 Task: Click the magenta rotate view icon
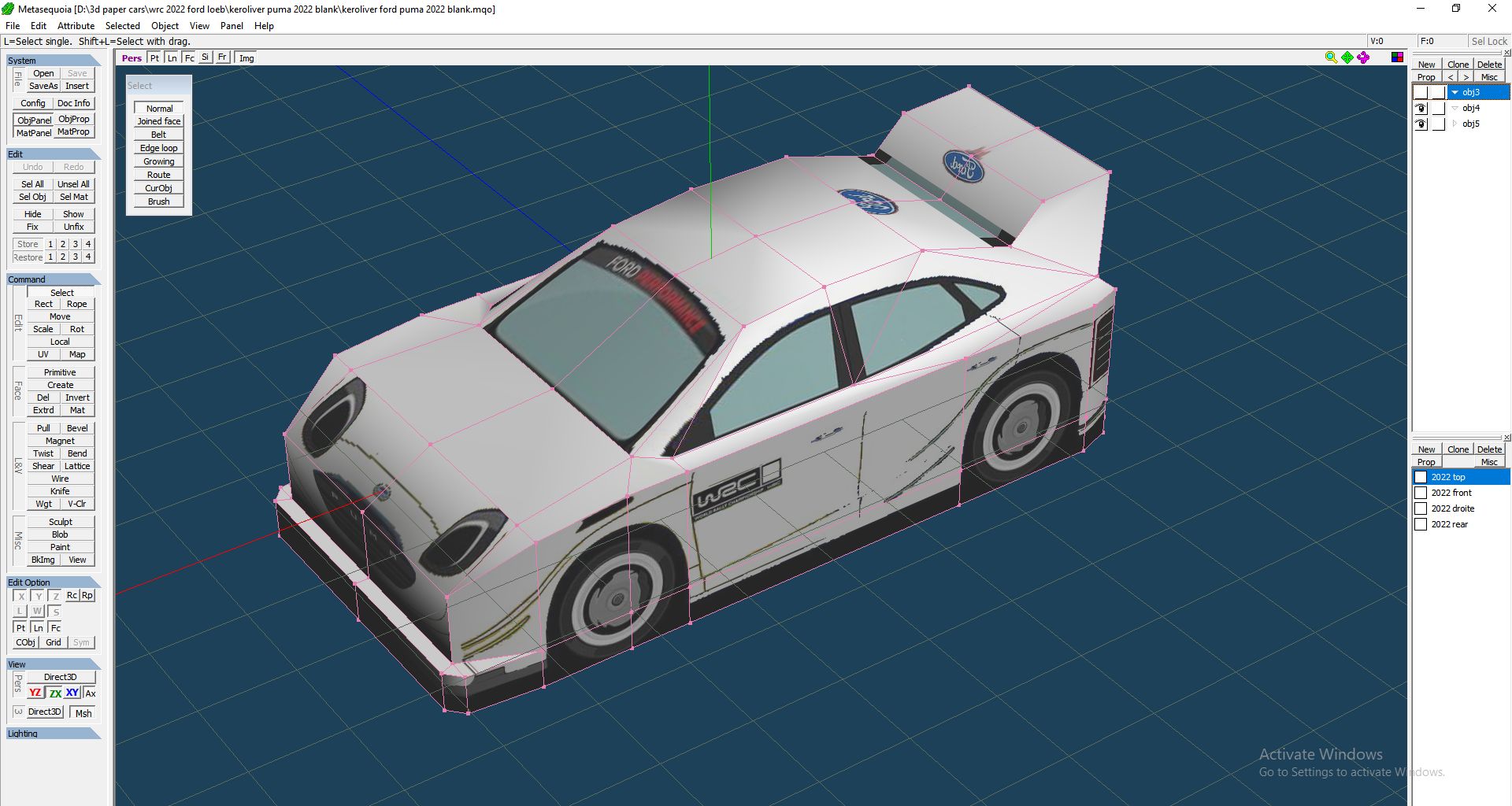[x=1363, y=57]
